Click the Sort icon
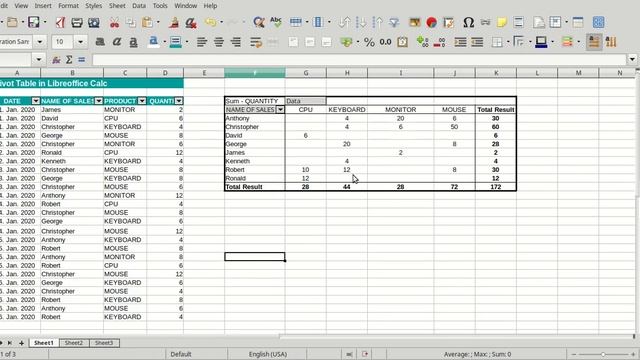 344,22
